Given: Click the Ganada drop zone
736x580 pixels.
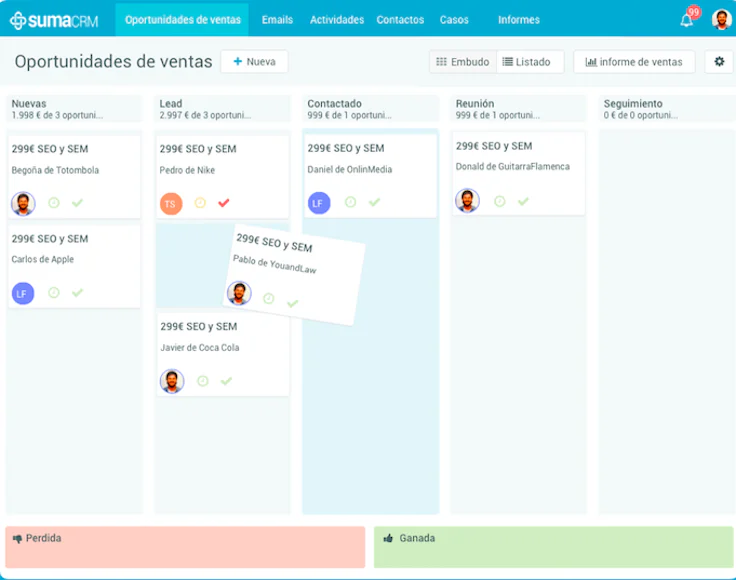Looking at the screenshot, I should pos(553,547).
